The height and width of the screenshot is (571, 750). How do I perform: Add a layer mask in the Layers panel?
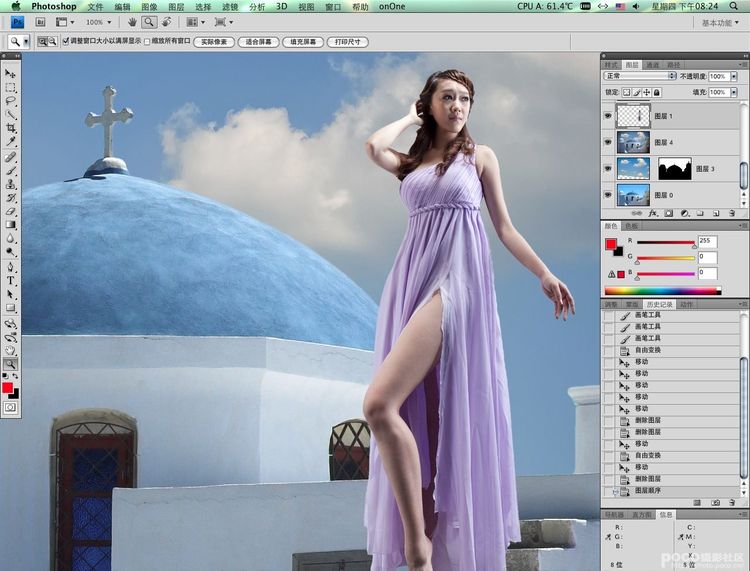(669, 213)
